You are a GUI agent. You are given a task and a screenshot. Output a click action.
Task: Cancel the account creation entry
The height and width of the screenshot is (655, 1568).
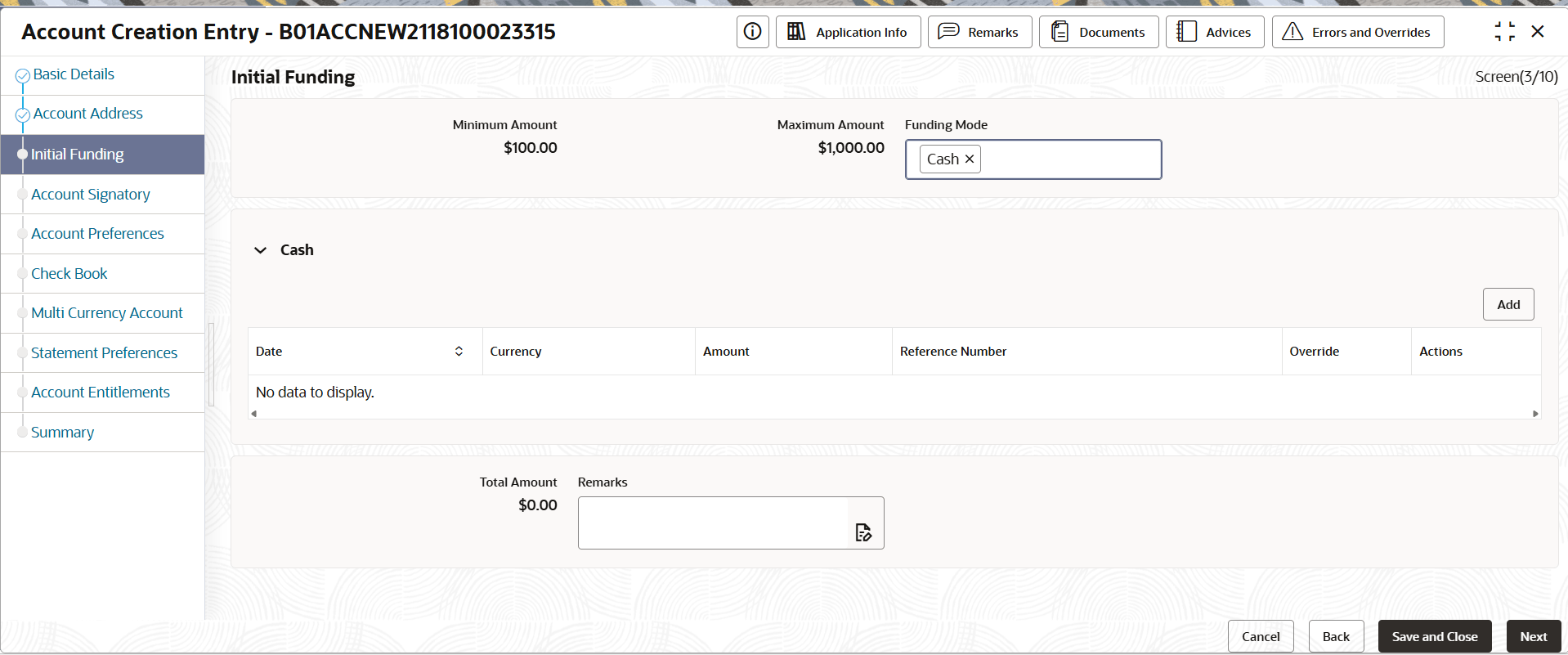click(x=1261, y=636)
